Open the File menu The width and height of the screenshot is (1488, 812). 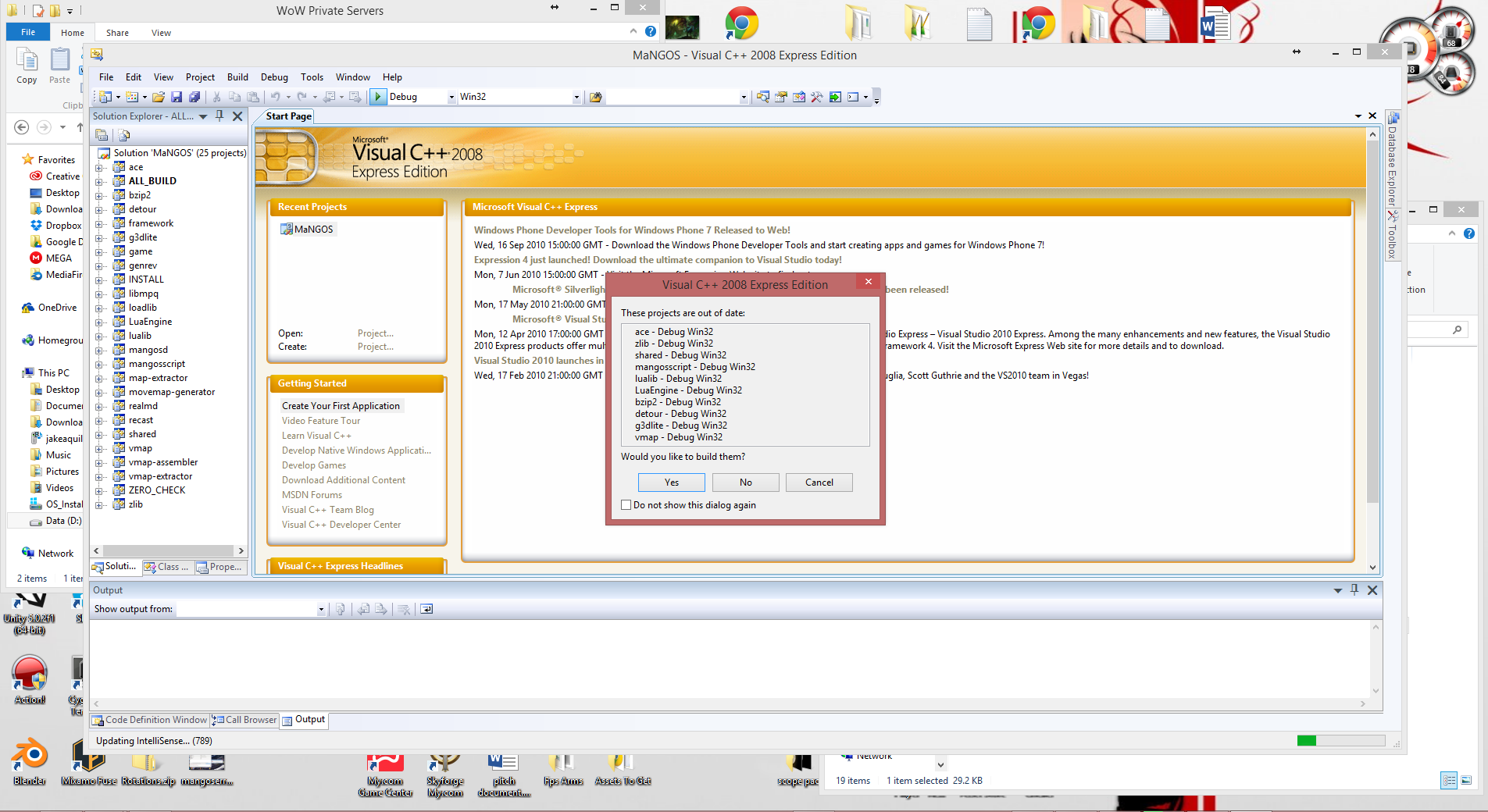(x=106, y=77)
